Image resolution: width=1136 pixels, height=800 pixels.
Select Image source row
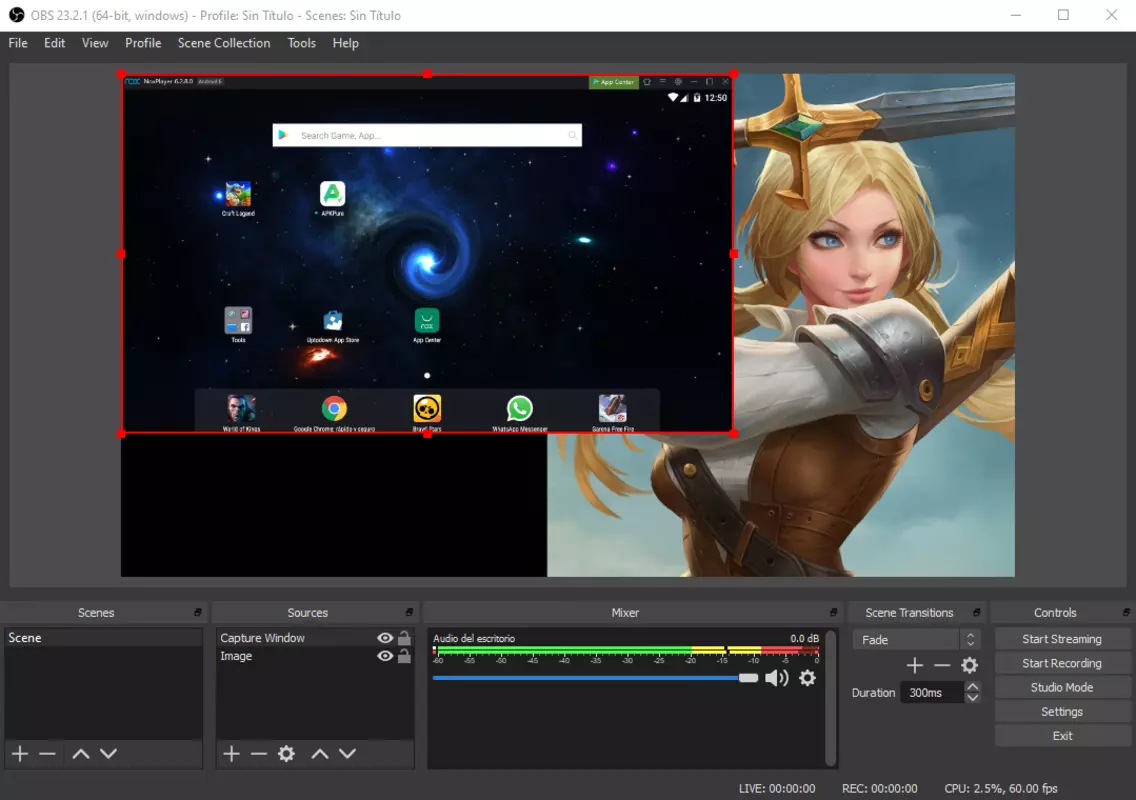(315, 656)
